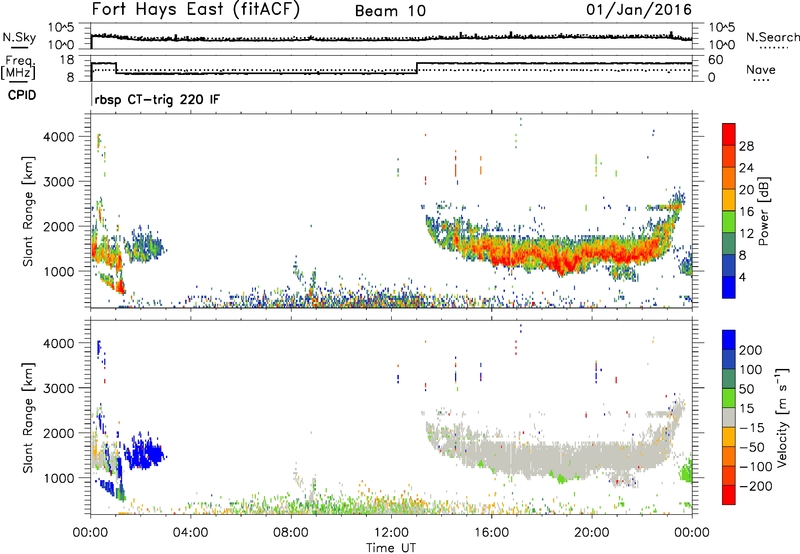The image size is (800, 554).
Task: Click the "3000" tick in velocity panel
Action: click(x=58, y=388)
